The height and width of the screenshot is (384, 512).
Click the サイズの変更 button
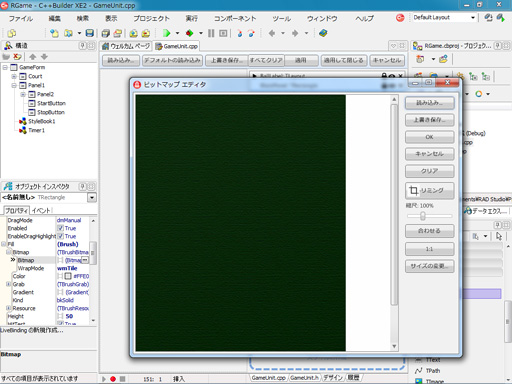click(x=429, y=266)
